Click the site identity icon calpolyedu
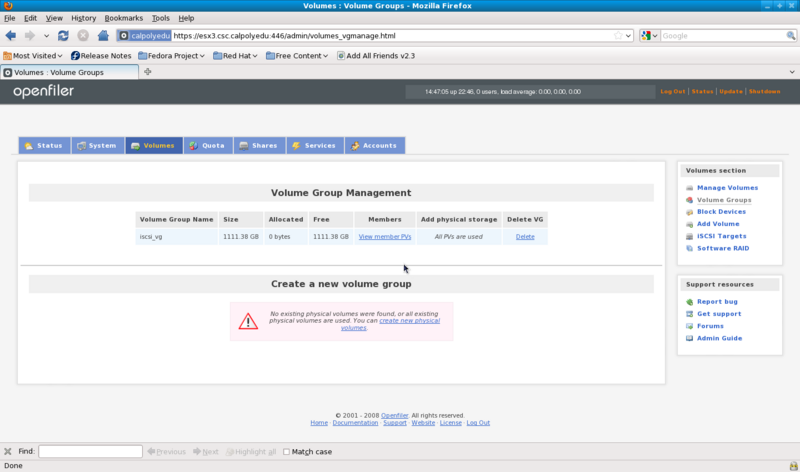800x472 pixels. tap(144, 36)
